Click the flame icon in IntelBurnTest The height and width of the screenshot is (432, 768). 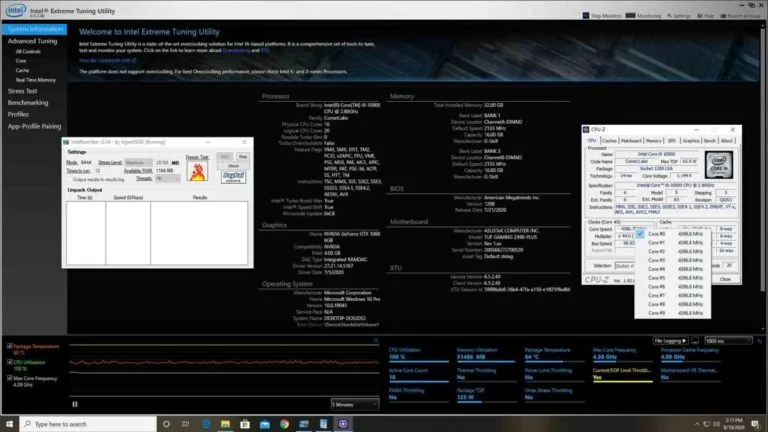(x=197, y=171)
